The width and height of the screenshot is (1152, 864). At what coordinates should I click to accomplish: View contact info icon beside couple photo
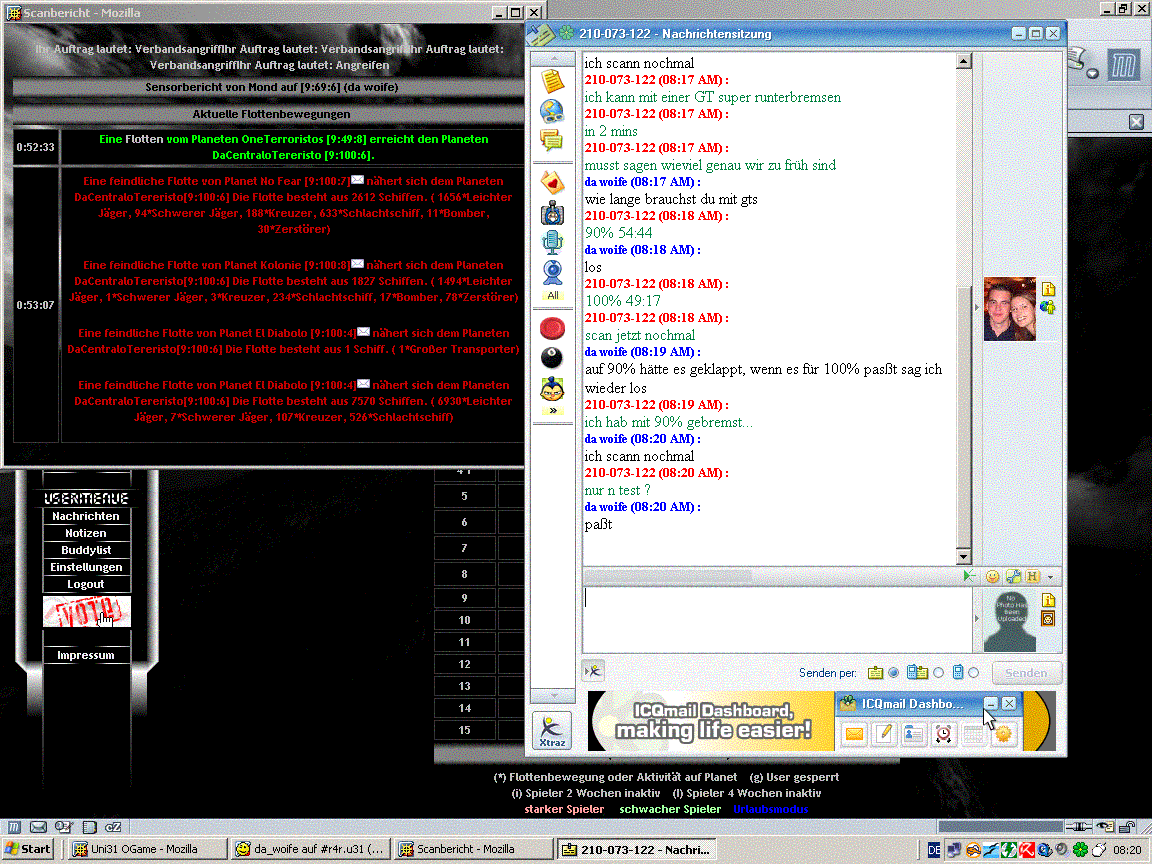1048,289
